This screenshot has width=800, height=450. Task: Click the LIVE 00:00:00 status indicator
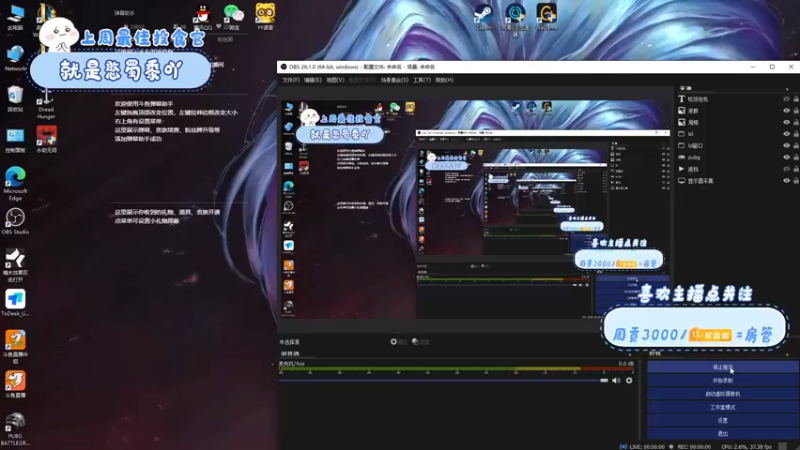[x=642, y=446]
